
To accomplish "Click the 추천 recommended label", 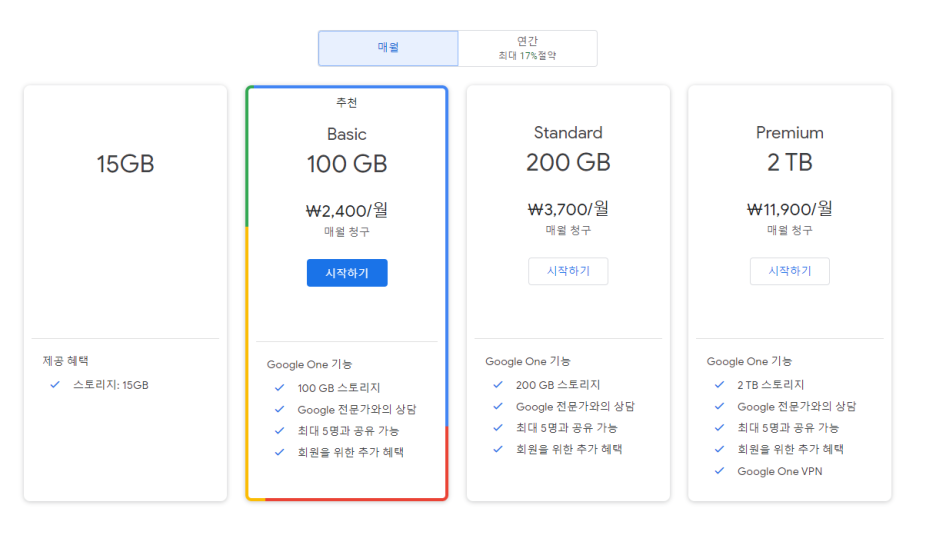I will pos(347,103).
